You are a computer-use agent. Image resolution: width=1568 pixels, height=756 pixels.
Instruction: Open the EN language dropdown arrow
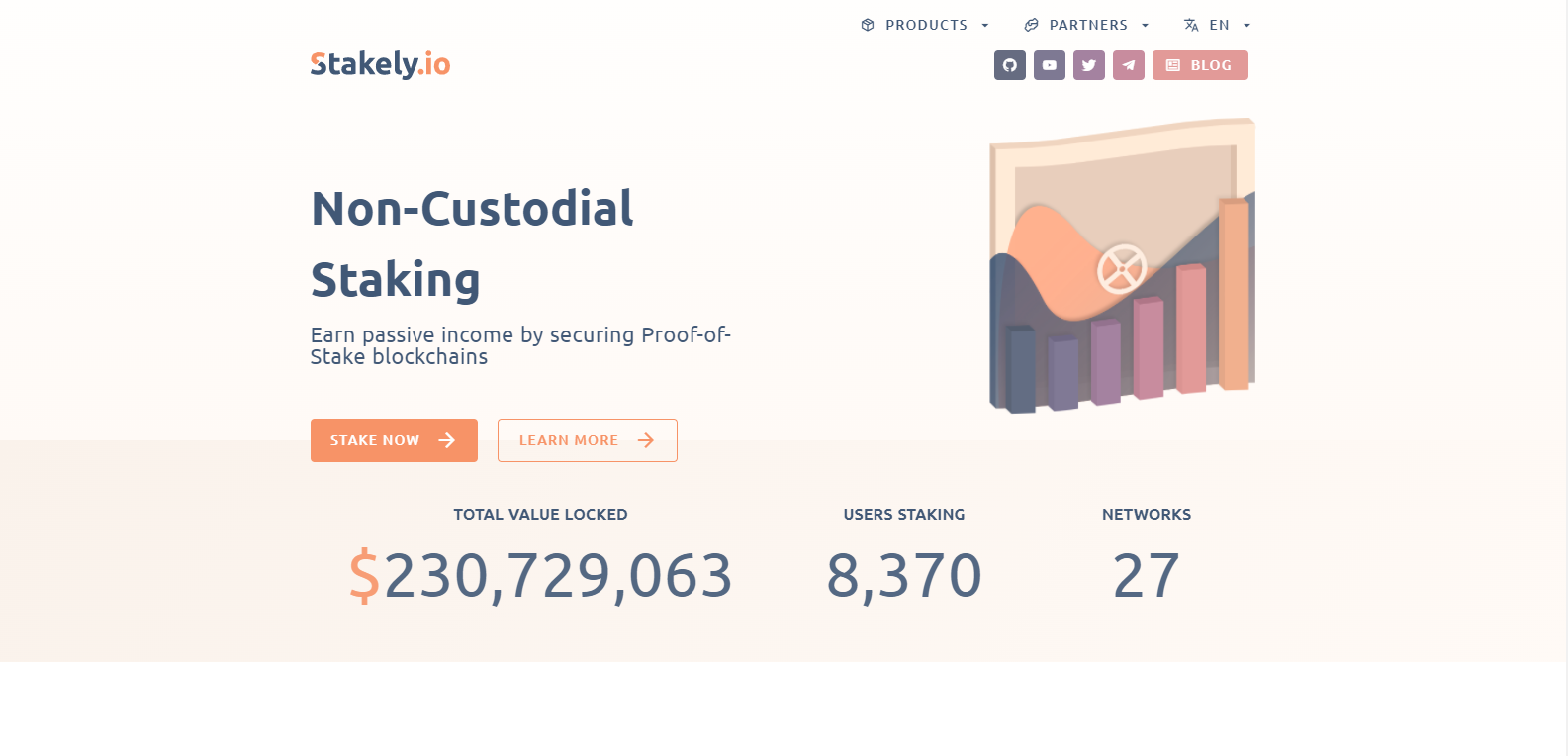tap(1246, 26)
